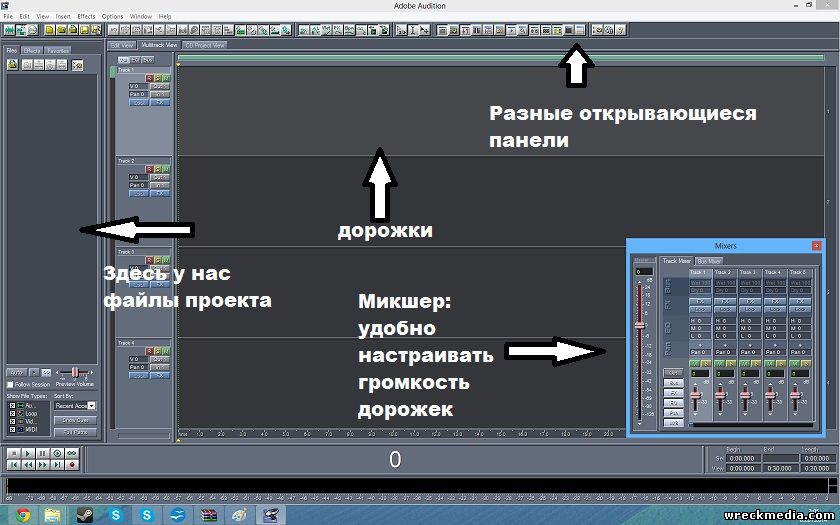Mute Track 1 in the Mixers window
The image size is (840, 525).
click(x=695, y=364)
